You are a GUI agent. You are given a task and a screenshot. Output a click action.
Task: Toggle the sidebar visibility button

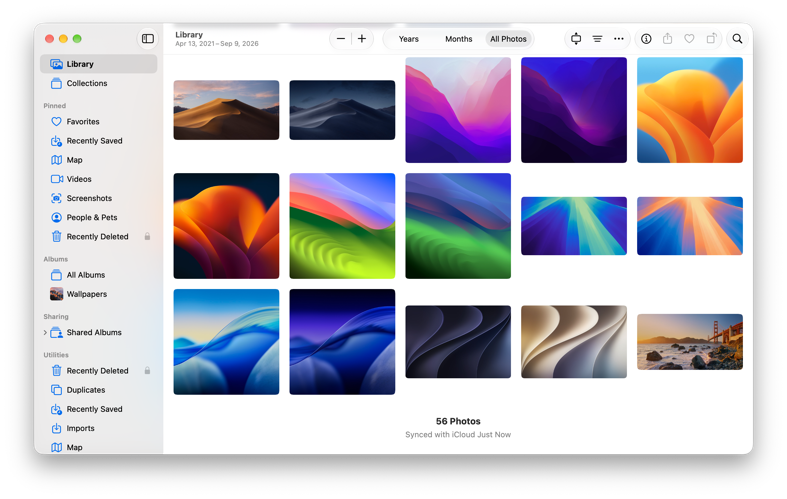click(x=148, y=39)
